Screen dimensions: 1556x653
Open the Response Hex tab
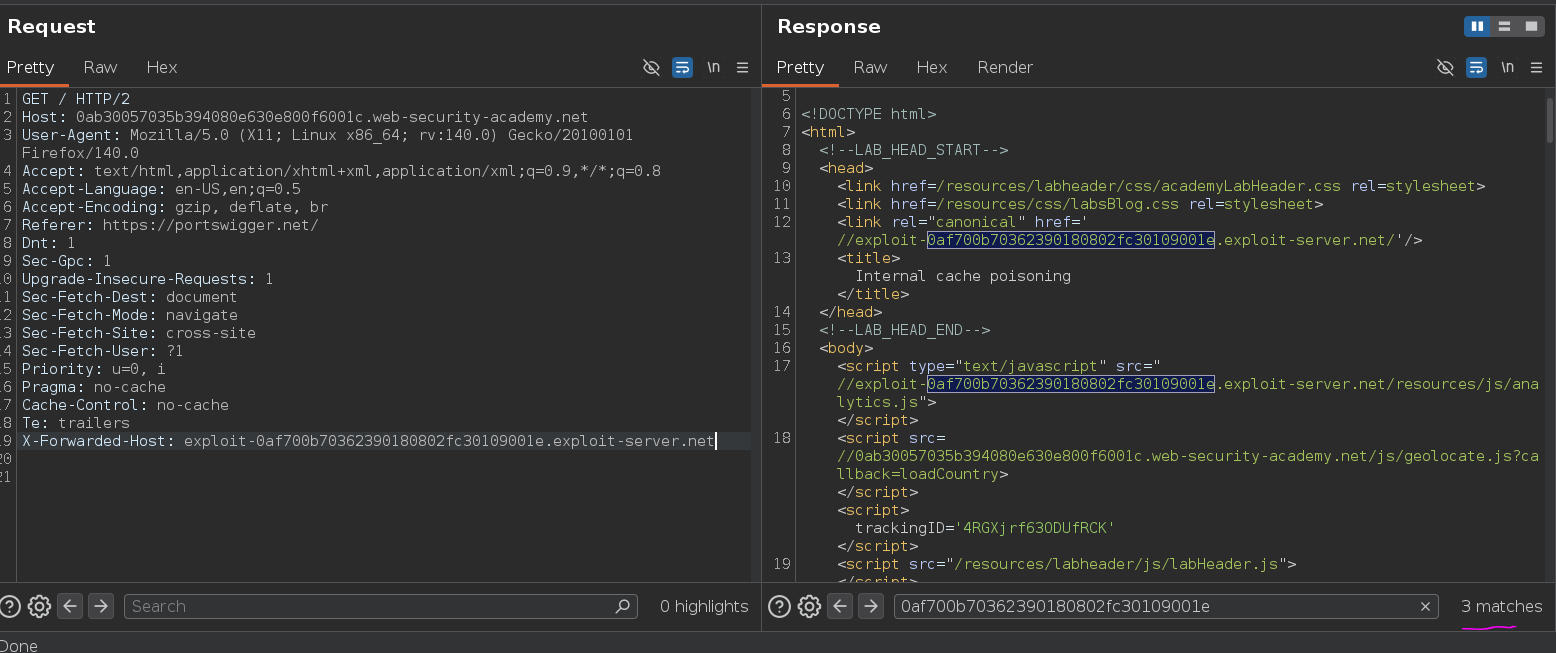point(931,67)
